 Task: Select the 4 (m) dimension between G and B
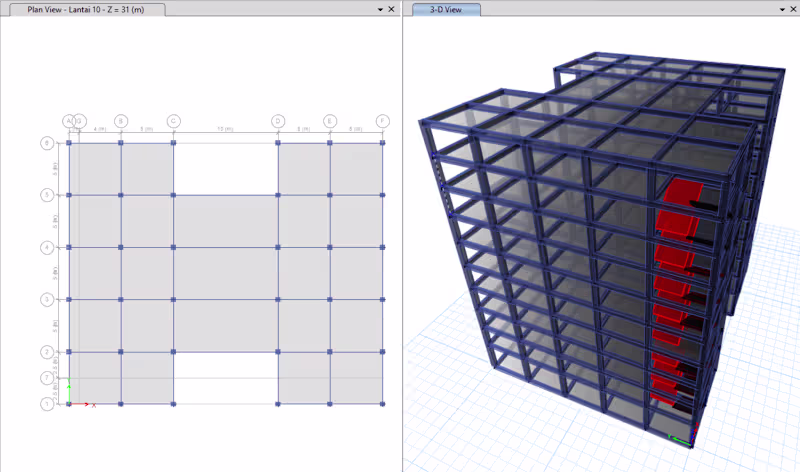click(x=99, y=129)
